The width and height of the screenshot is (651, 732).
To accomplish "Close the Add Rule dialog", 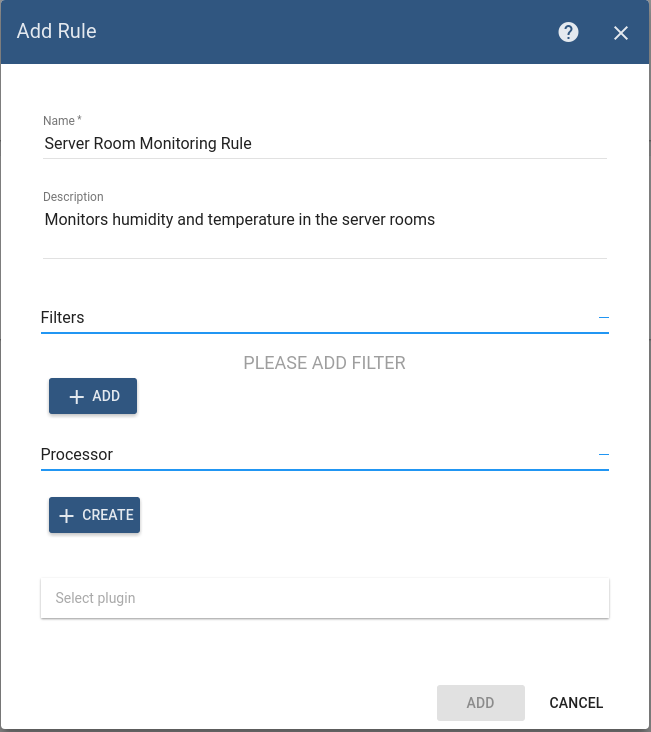I will tap(621, 33).
